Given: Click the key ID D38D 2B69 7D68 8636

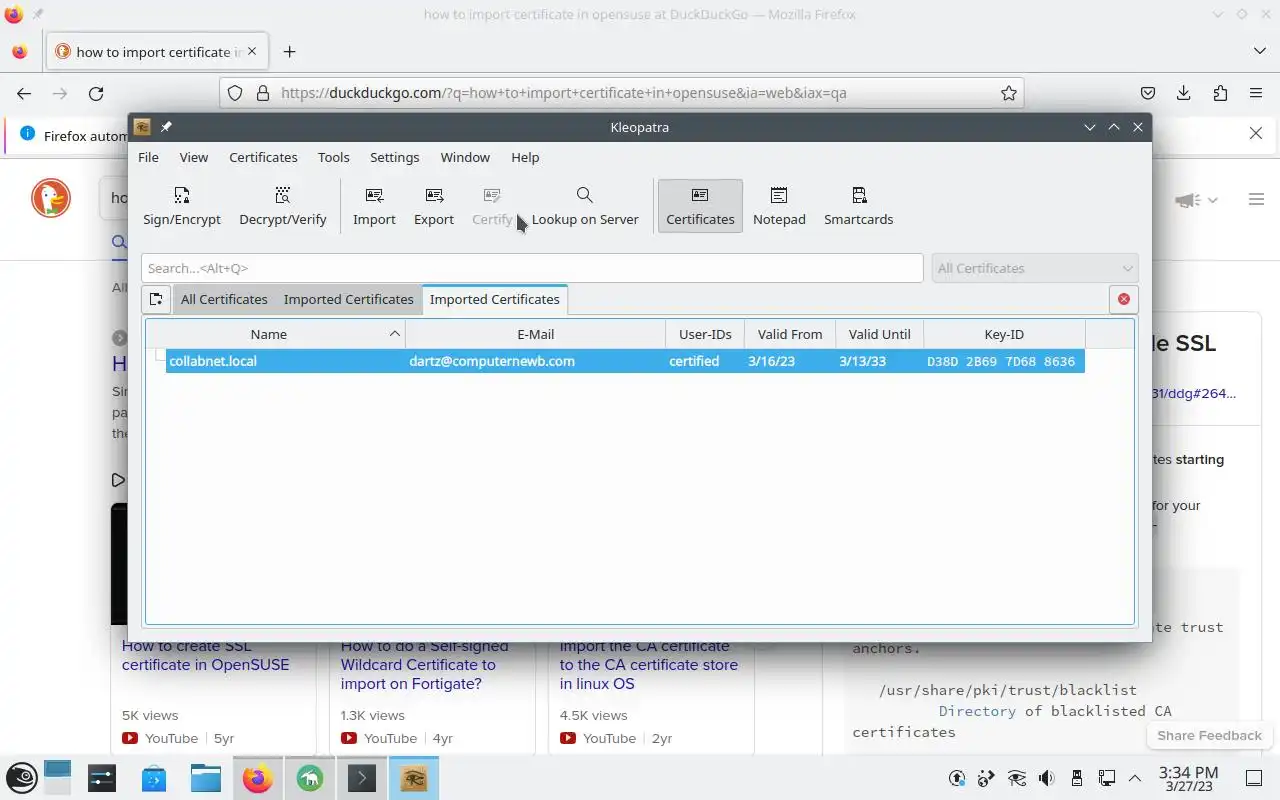Looking at the screenshot, I should (x=1001, y=361).
